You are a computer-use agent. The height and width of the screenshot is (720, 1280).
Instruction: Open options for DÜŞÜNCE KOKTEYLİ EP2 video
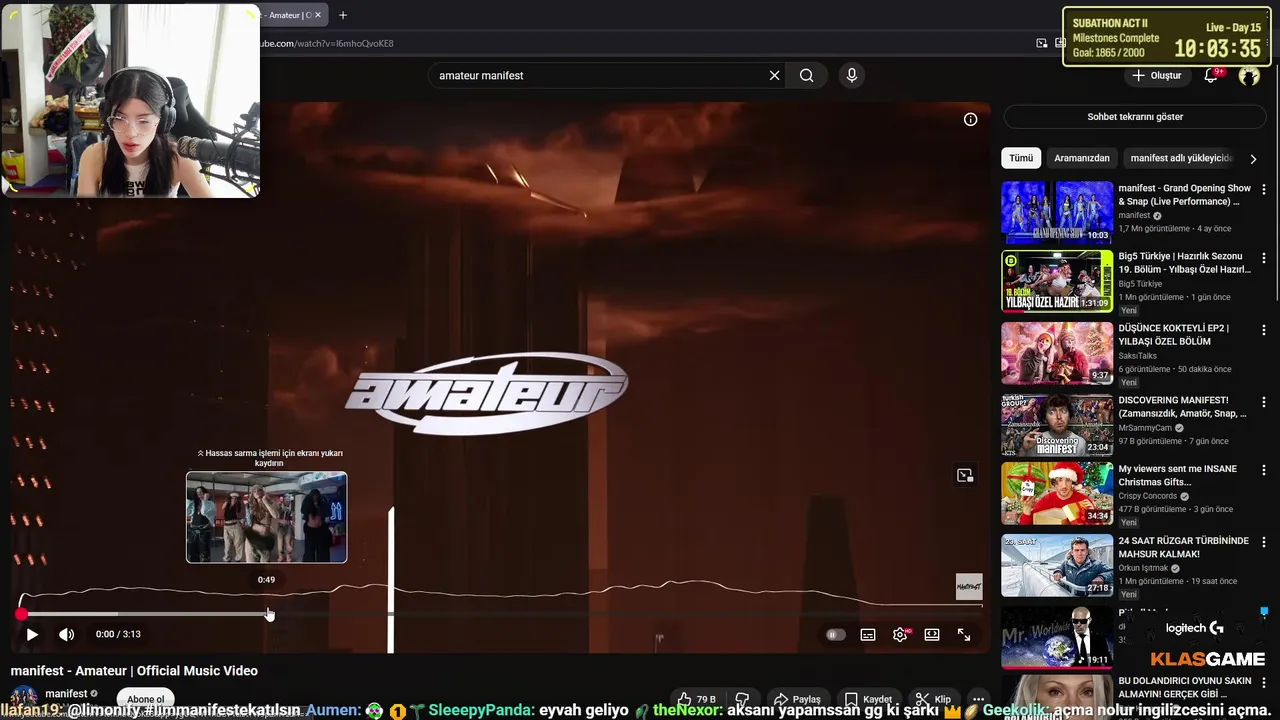point(1263,329)
